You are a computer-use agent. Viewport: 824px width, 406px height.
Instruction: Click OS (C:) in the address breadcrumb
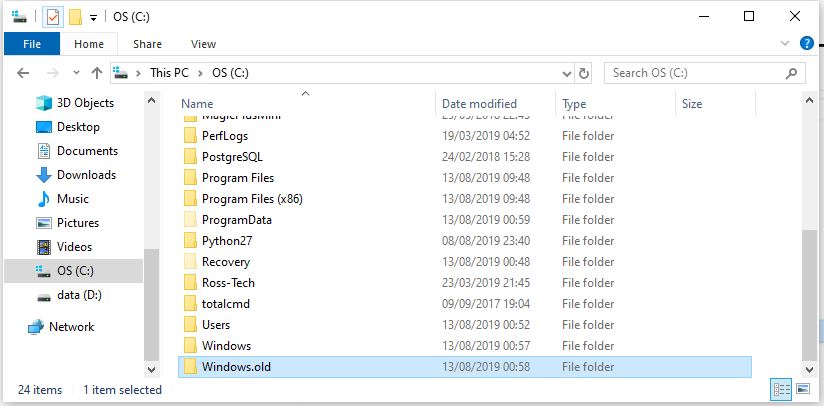pos(230,72)
